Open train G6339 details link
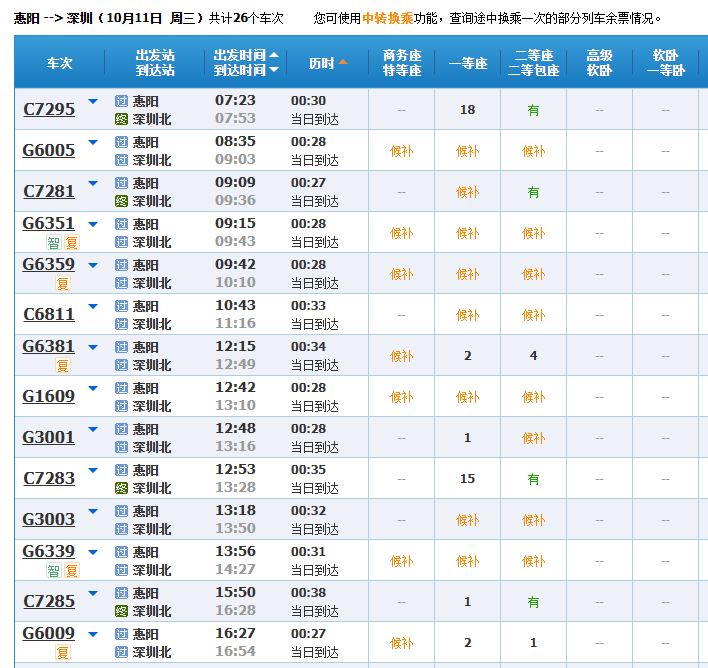This screenshot has width=708, height=668. coord(49,551)
